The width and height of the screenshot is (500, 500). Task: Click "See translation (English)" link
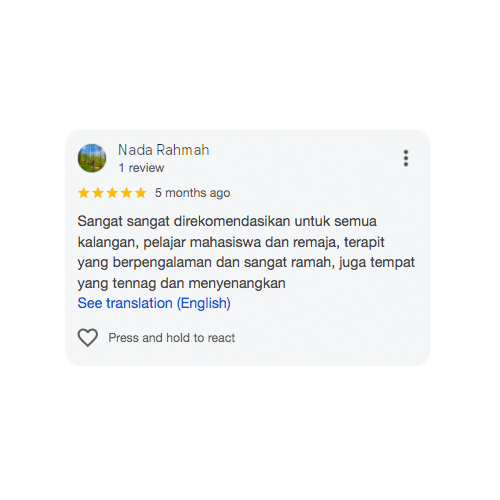point(154,303)
